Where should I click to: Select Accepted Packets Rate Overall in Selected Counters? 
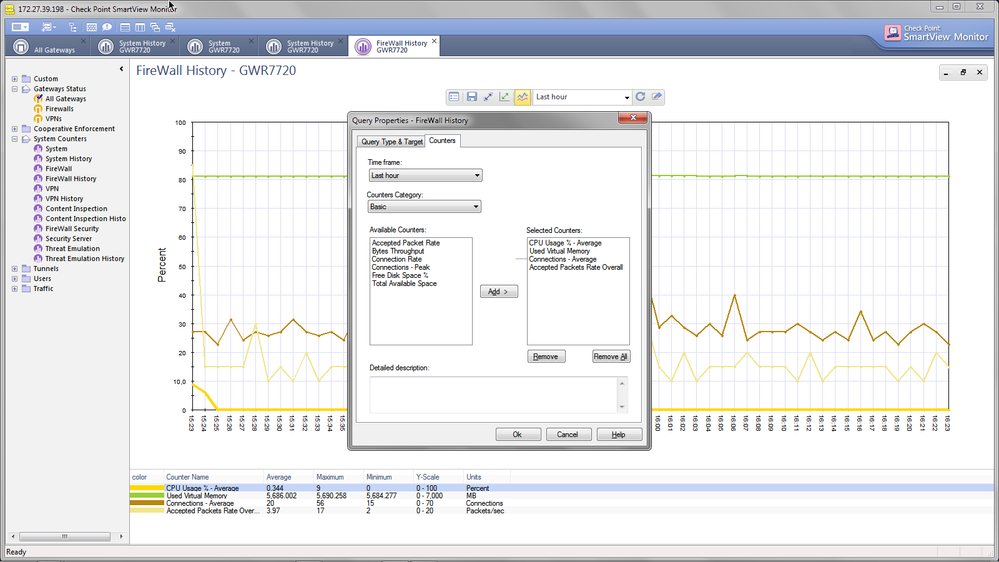pos(576,268)
